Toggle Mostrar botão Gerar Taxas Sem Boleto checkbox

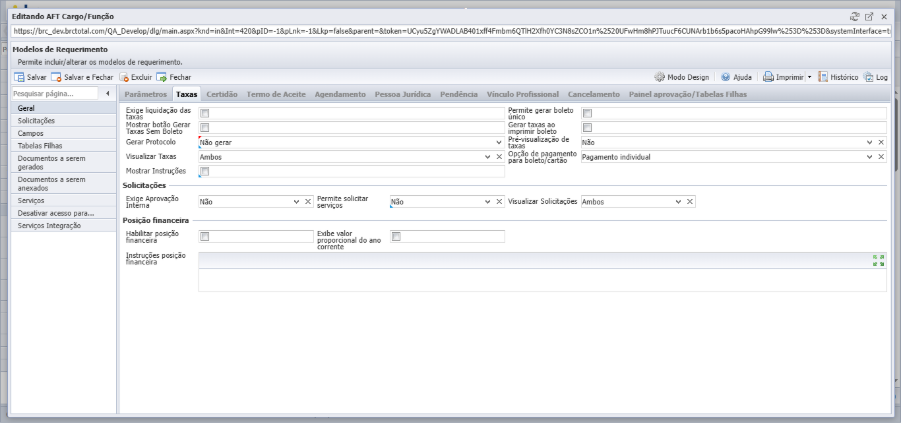[x=205, y=128]
